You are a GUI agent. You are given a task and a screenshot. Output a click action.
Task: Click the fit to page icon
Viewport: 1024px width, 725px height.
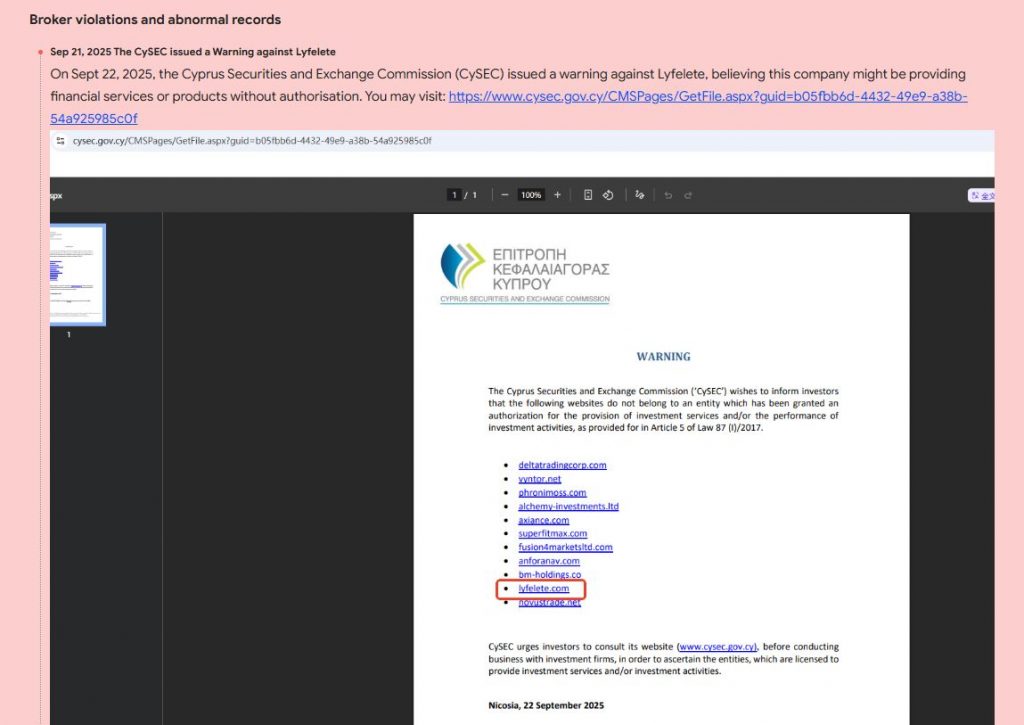click(x=588, y=195)
